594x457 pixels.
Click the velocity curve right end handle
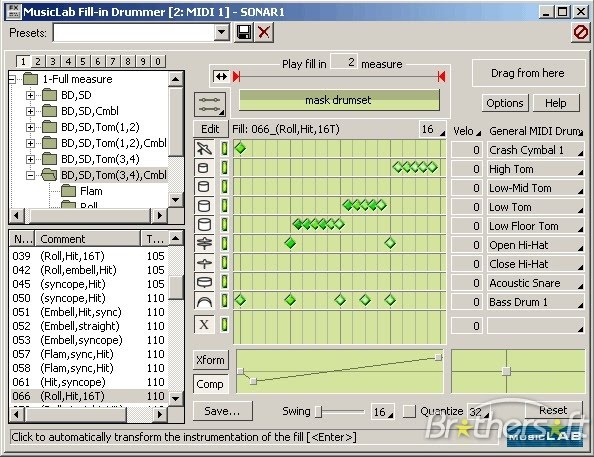pos(438,357)
